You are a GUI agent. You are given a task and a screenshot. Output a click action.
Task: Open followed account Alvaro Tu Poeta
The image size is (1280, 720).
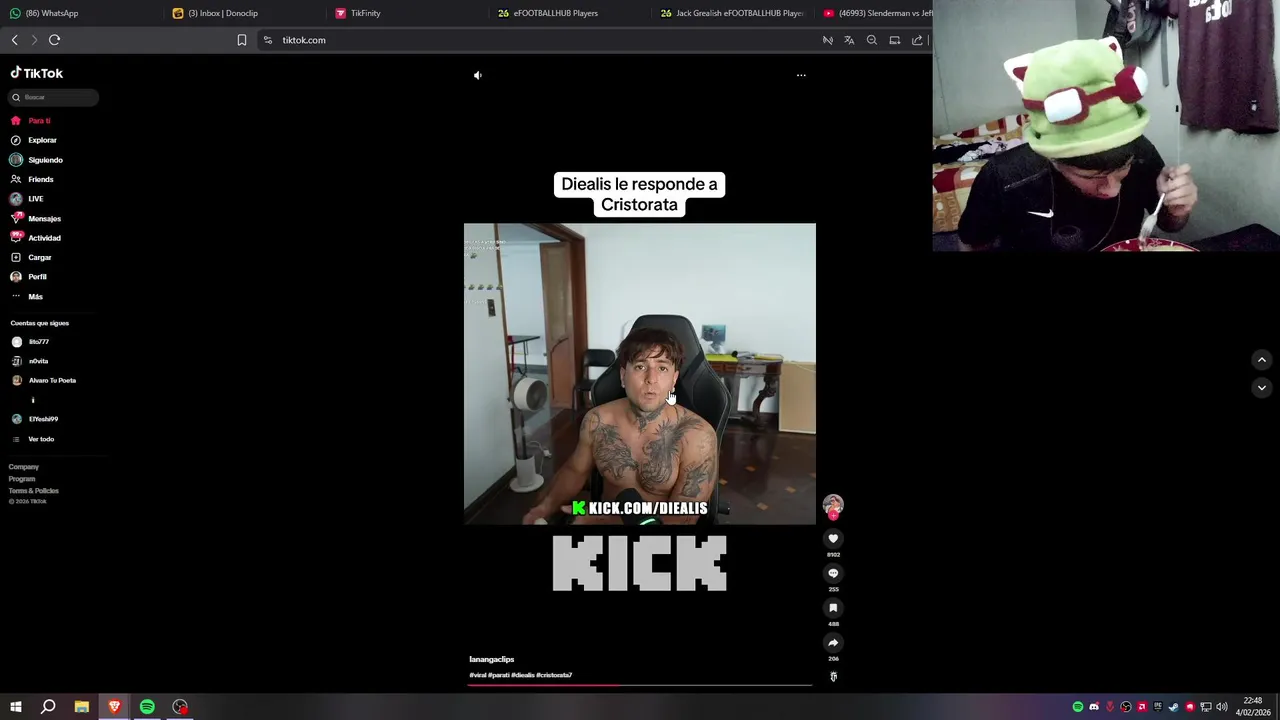[43, 380]
